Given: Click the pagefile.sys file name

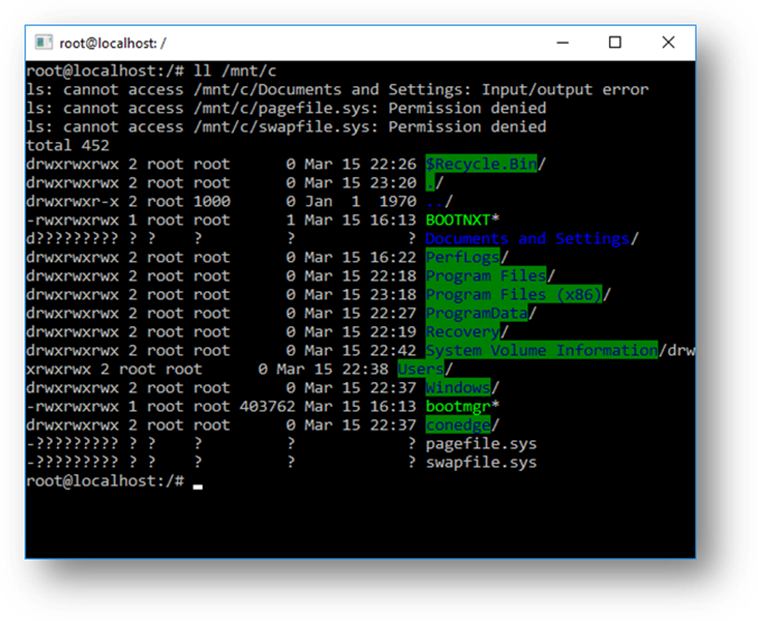Looking at the screenshot, I should pyautogui.click(x=481, y=444).
